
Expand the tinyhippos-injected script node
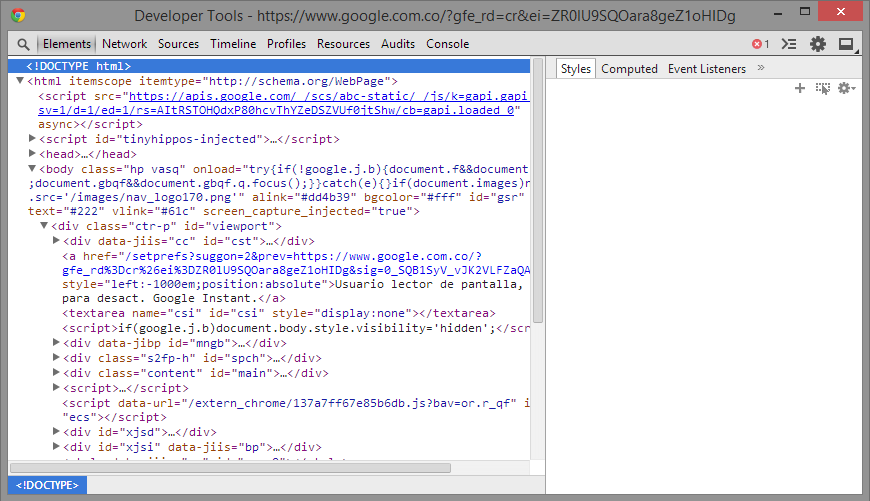tap(32, 138)
